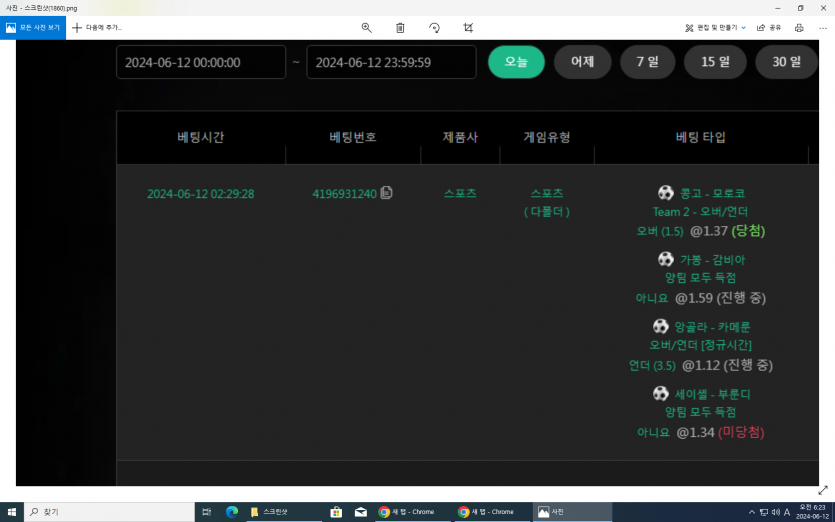Click the end date field 2024-06-12 23:59:59

point(391,62)
